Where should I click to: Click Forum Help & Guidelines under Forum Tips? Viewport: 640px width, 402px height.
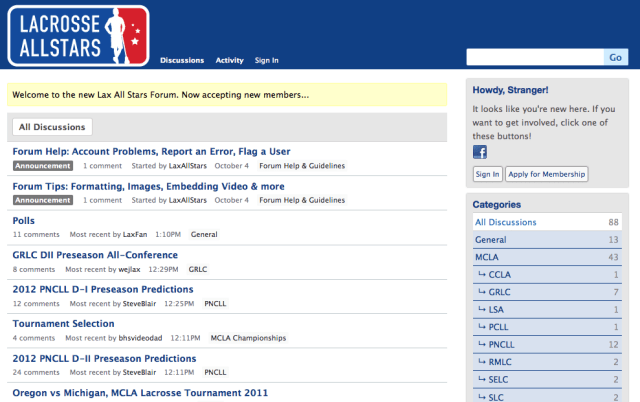pyautogui.click(x=302, y=200)
